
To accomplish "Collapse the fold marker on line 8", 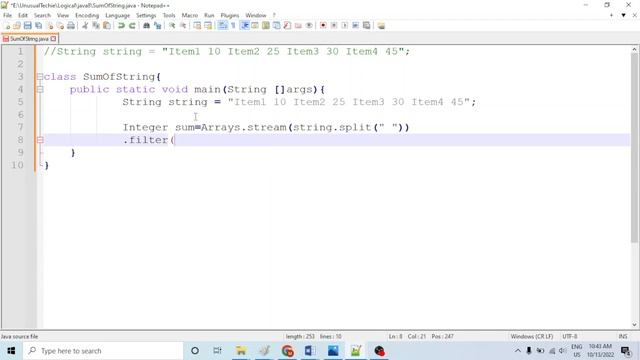I will [40, 140].
